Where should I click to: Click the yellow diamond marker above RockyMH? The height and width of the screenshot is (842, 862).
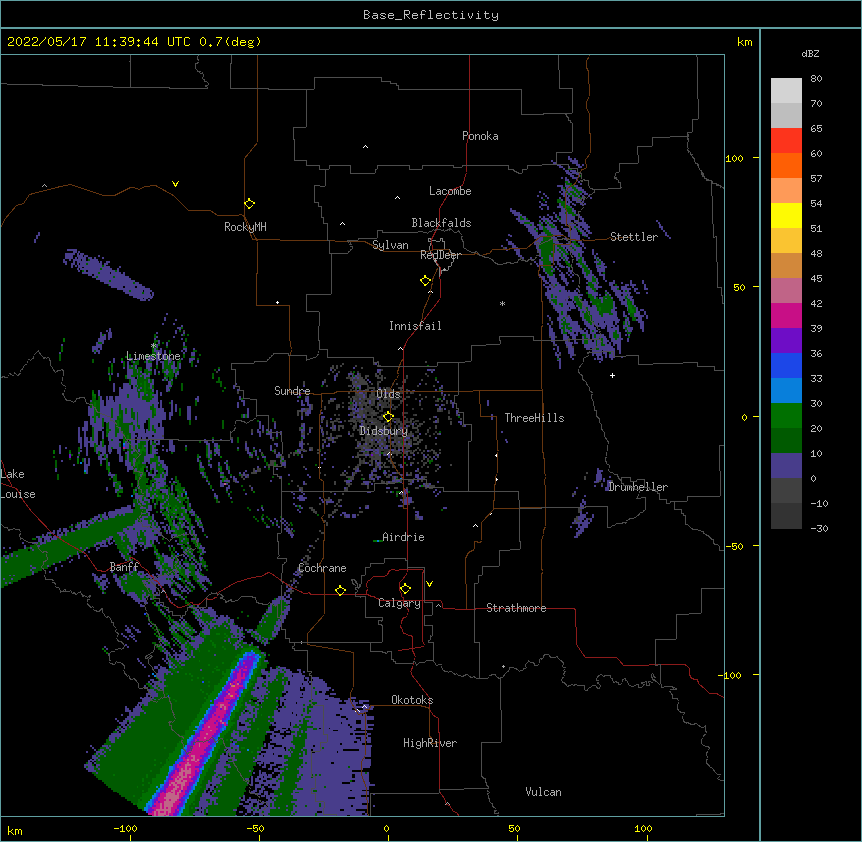249,204
